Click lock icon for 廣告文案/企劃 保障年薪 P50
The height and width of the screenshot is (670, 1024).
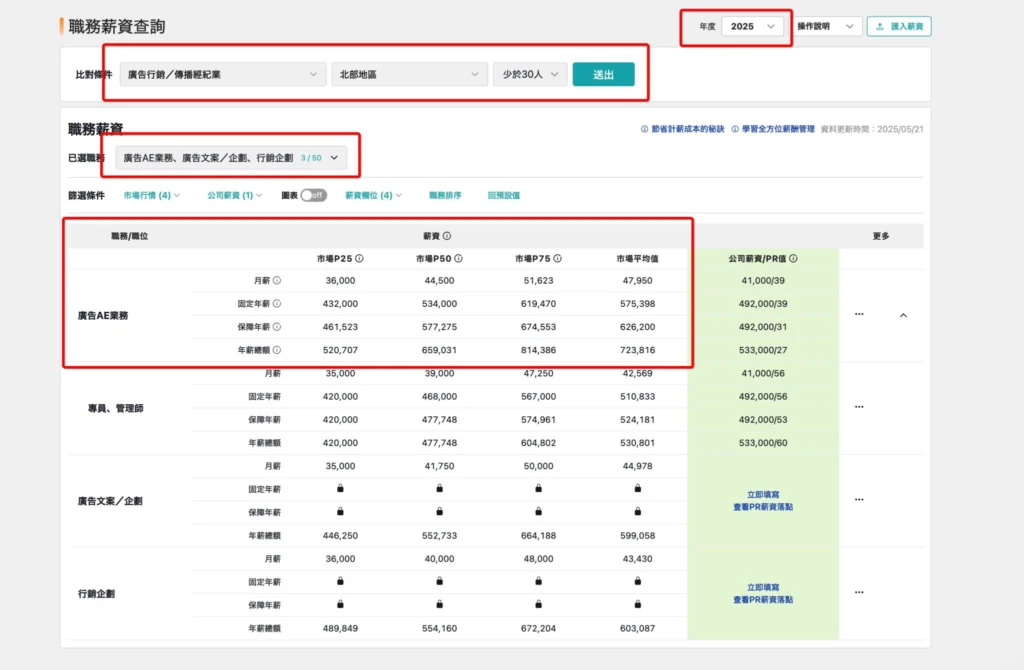click(440, 511)
